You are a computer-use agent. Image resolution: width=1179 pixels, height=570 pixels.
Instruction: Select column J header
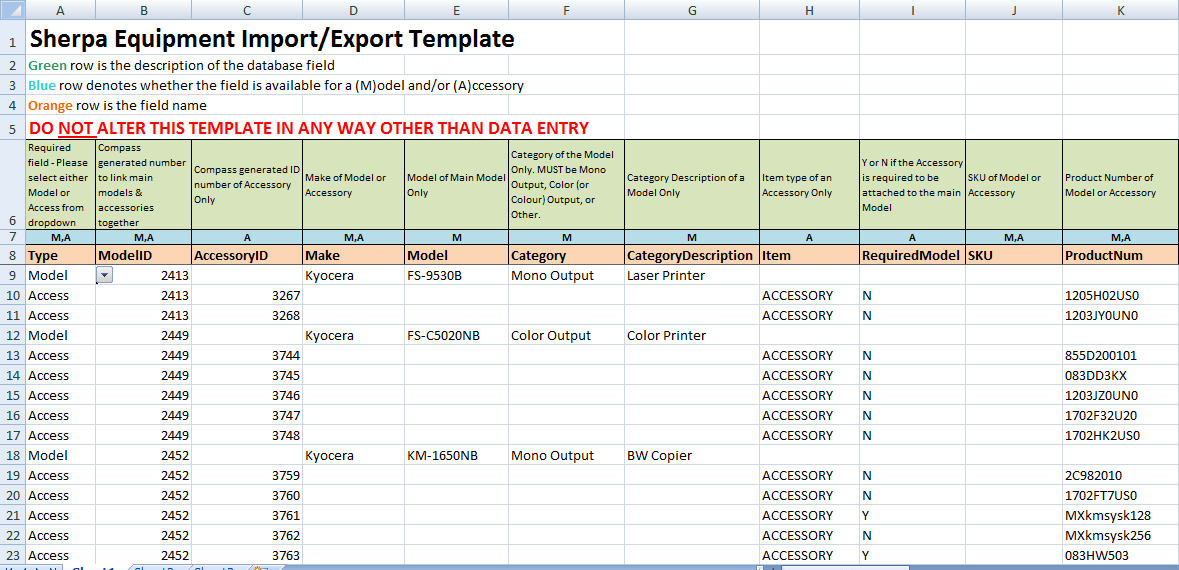[1014, 10]
